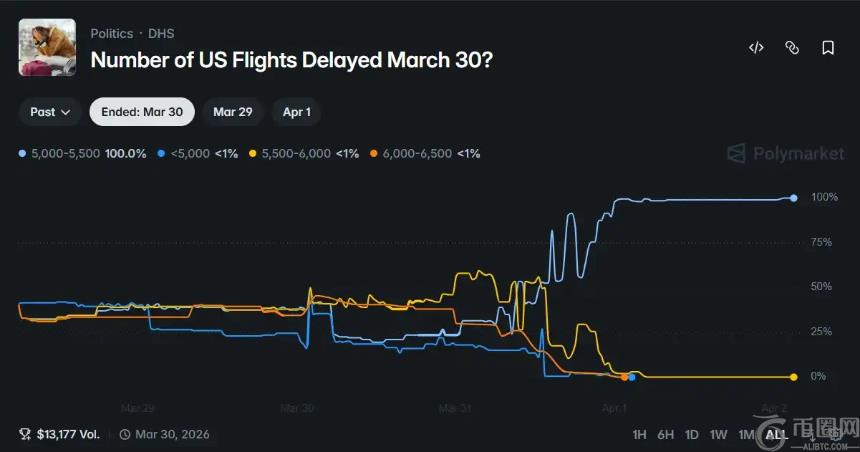
Task: Switch to the Mar 29 tab
Action: [232, 112]
